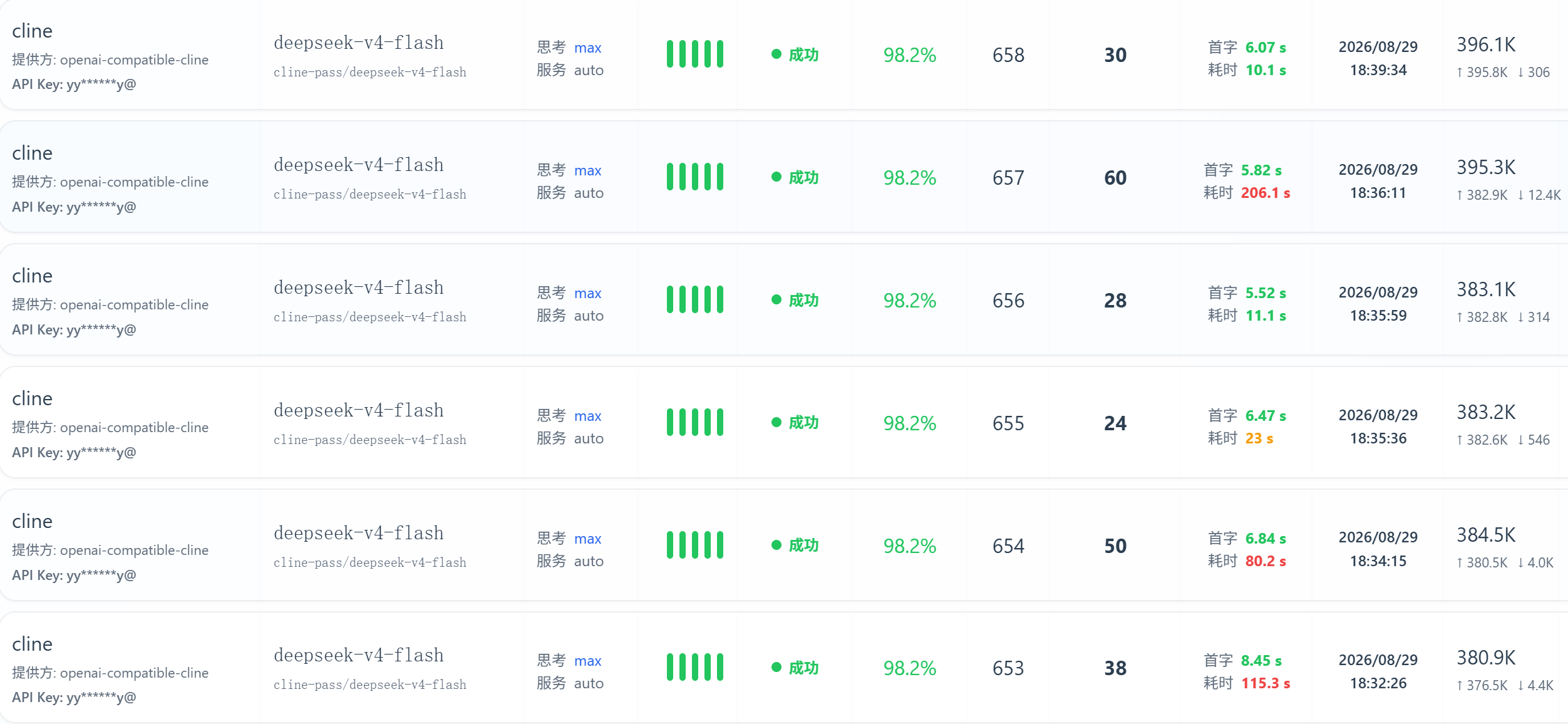The image size is (1568, 724).
Task: Click the timestamp 2026/08/29 18:32:26
Action: [1378, 671]
